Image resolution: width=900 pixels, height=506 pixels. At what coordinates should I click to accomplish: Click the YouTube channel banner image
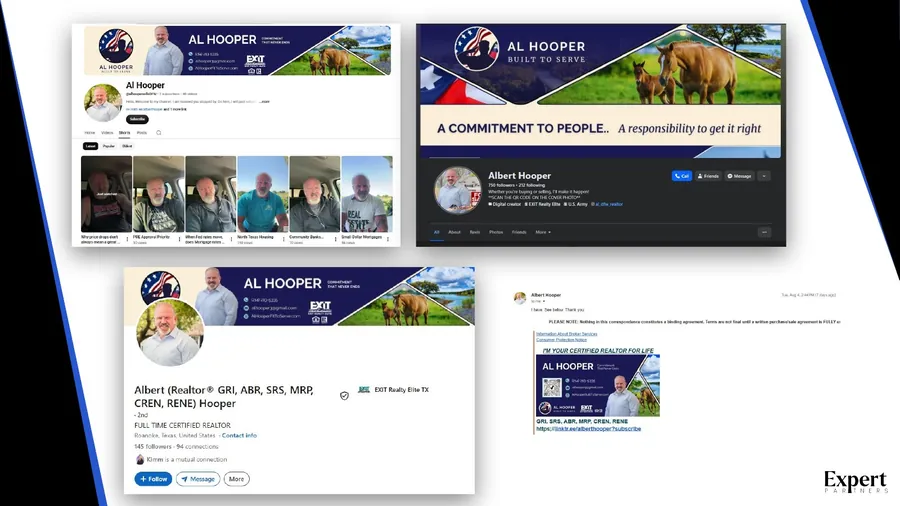click(237, 50)
